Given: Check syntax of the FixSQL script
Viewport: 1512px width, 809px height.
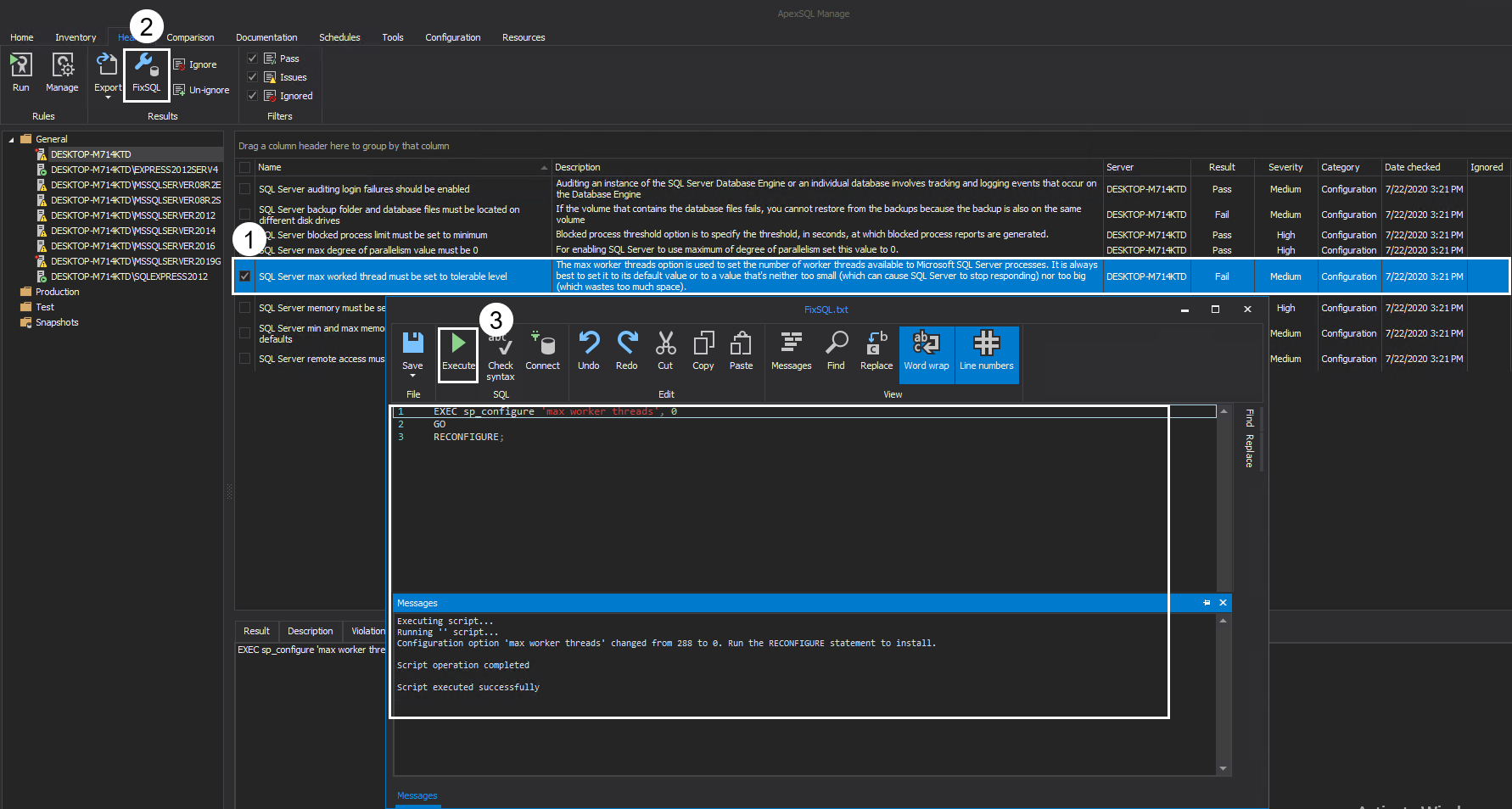Looking at the screenshot, I should (x=501, y=356).
